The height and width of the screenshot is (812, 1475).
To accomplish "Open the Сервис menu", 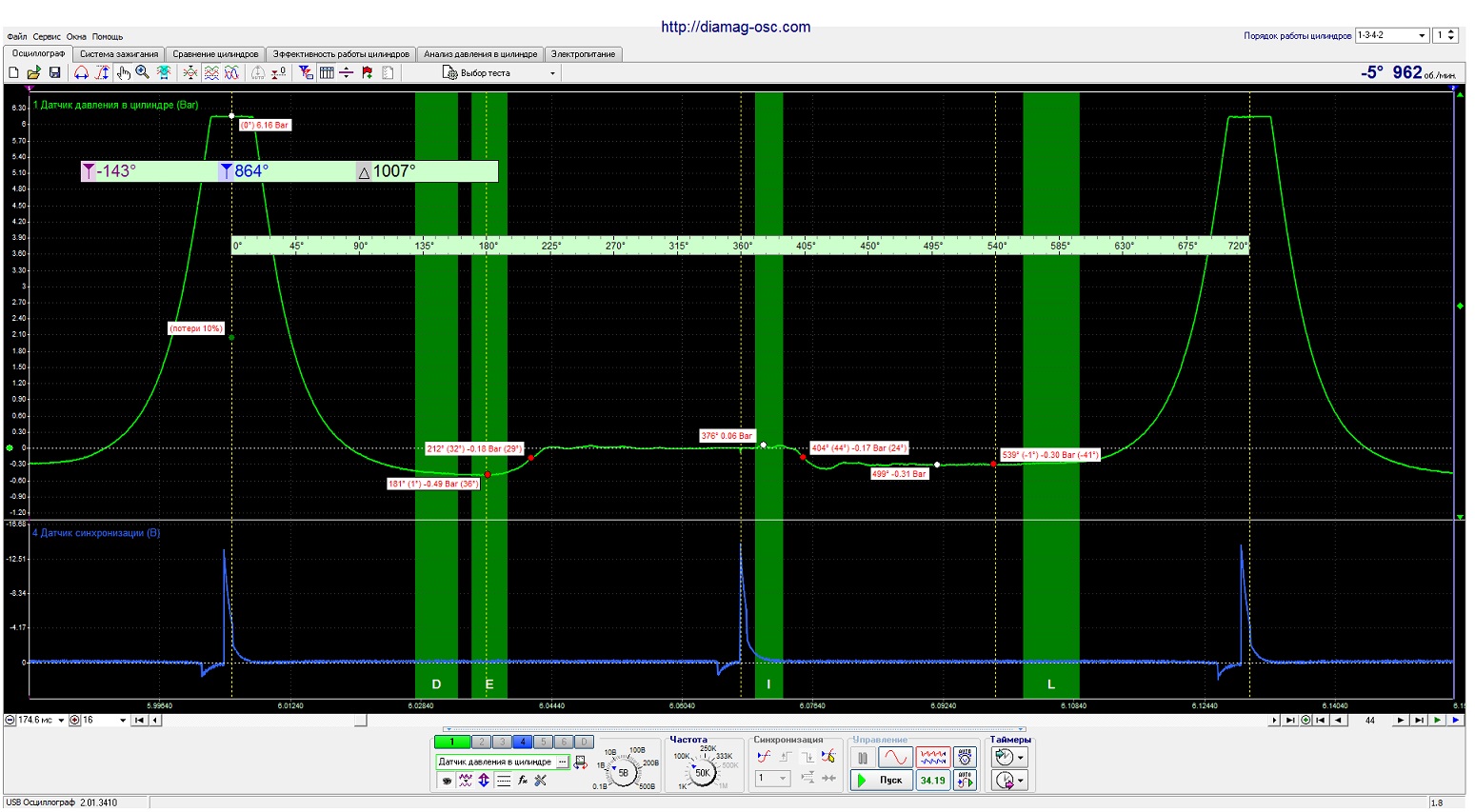I will tap(47, 37).
